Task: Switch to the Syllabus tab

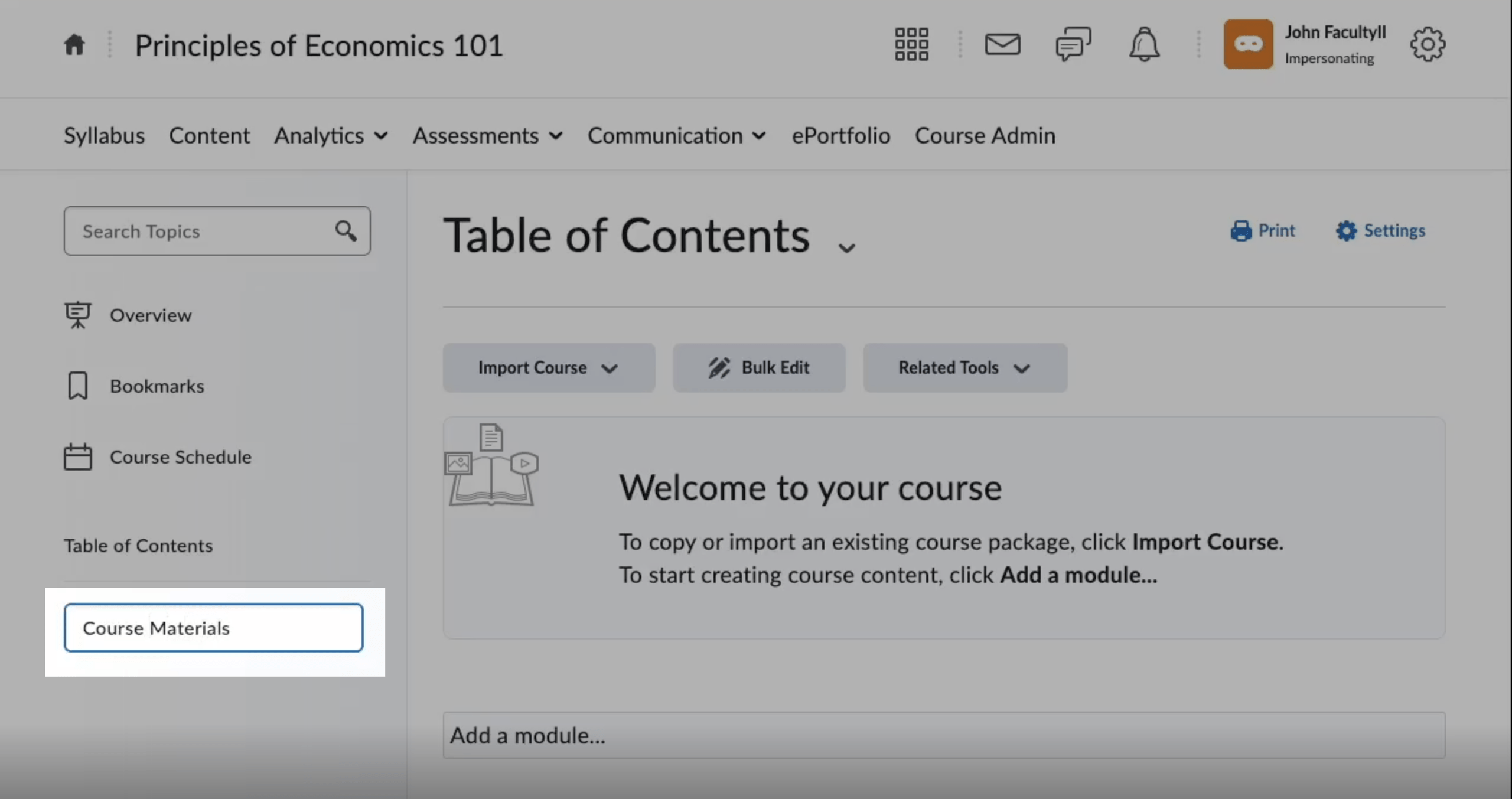Action: click(104, 135)
